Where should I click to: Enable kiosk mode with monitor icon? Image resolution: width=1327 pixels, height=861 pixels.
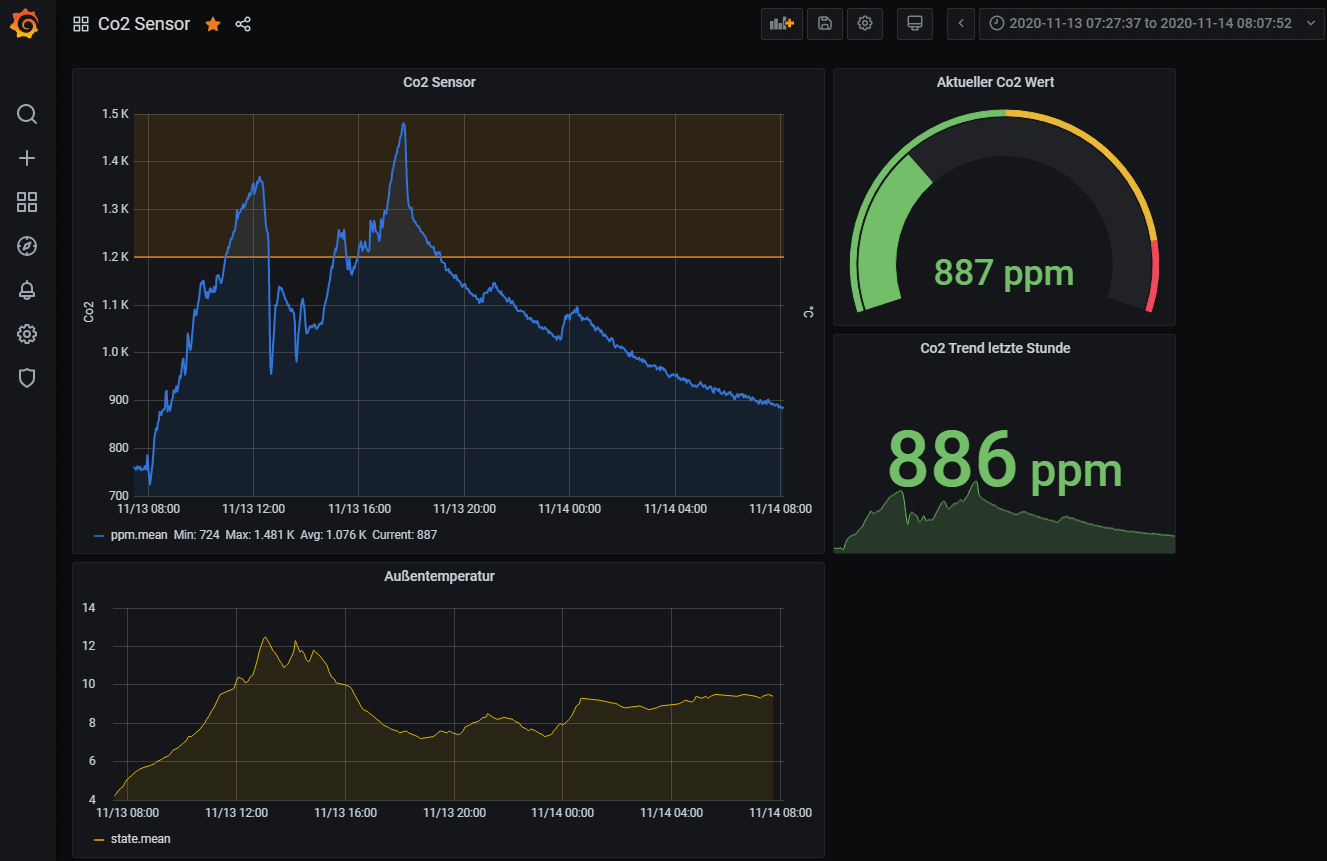pyautogui.click(x=914, y=23)
